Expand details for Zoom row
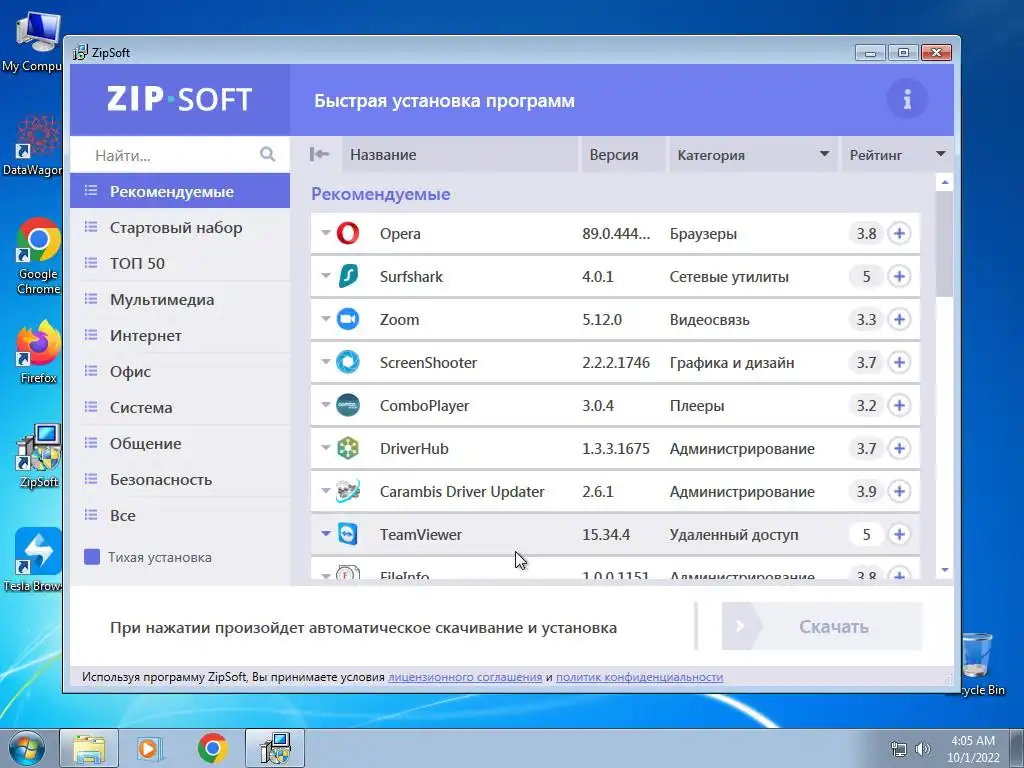 325,319
